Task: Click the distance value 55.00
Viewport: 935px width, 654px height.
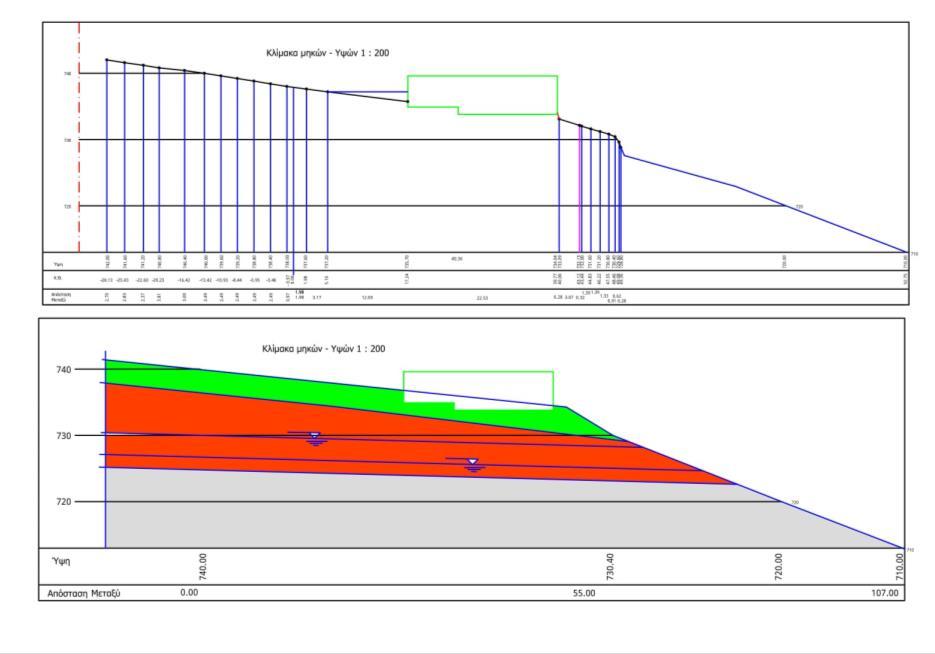Action: [584, 593]
